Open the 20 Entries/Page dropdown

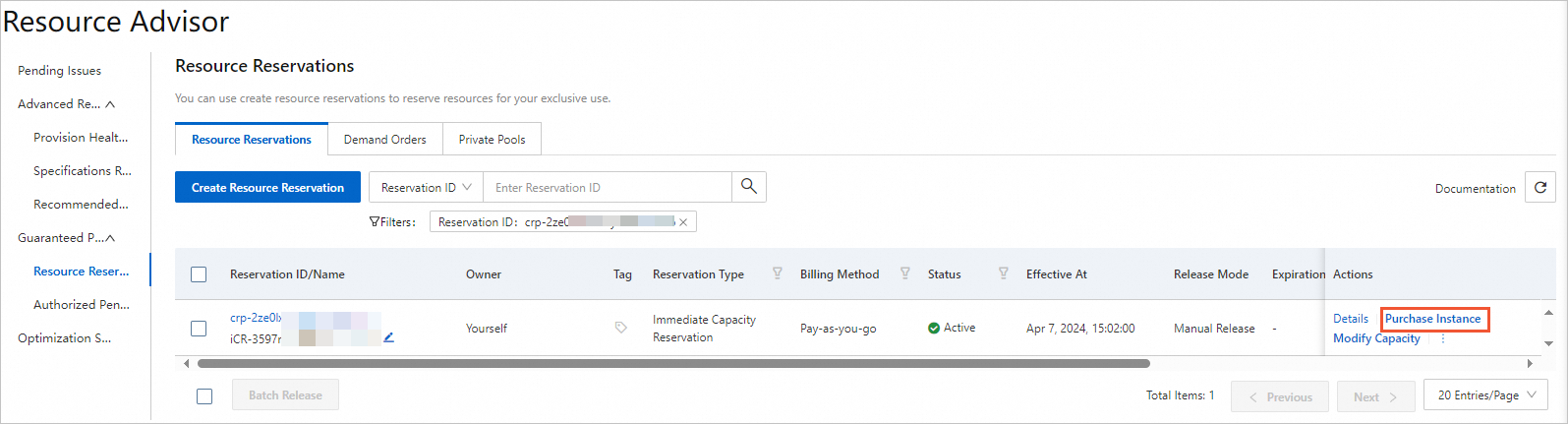pos(1486,395)
